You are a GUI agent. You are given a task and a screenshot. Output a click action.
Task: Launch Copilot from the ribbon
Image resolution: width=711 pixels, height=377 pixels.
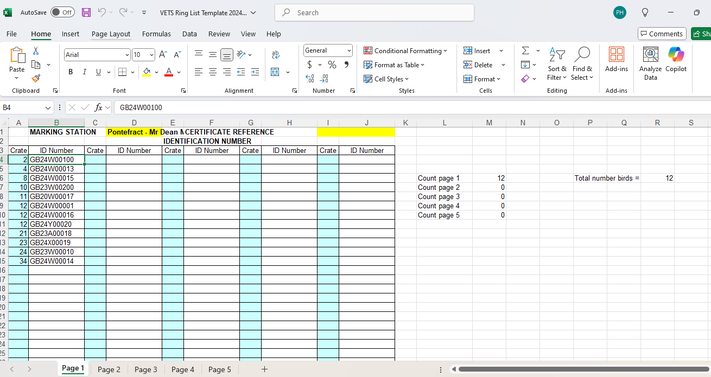coord(676,59)
